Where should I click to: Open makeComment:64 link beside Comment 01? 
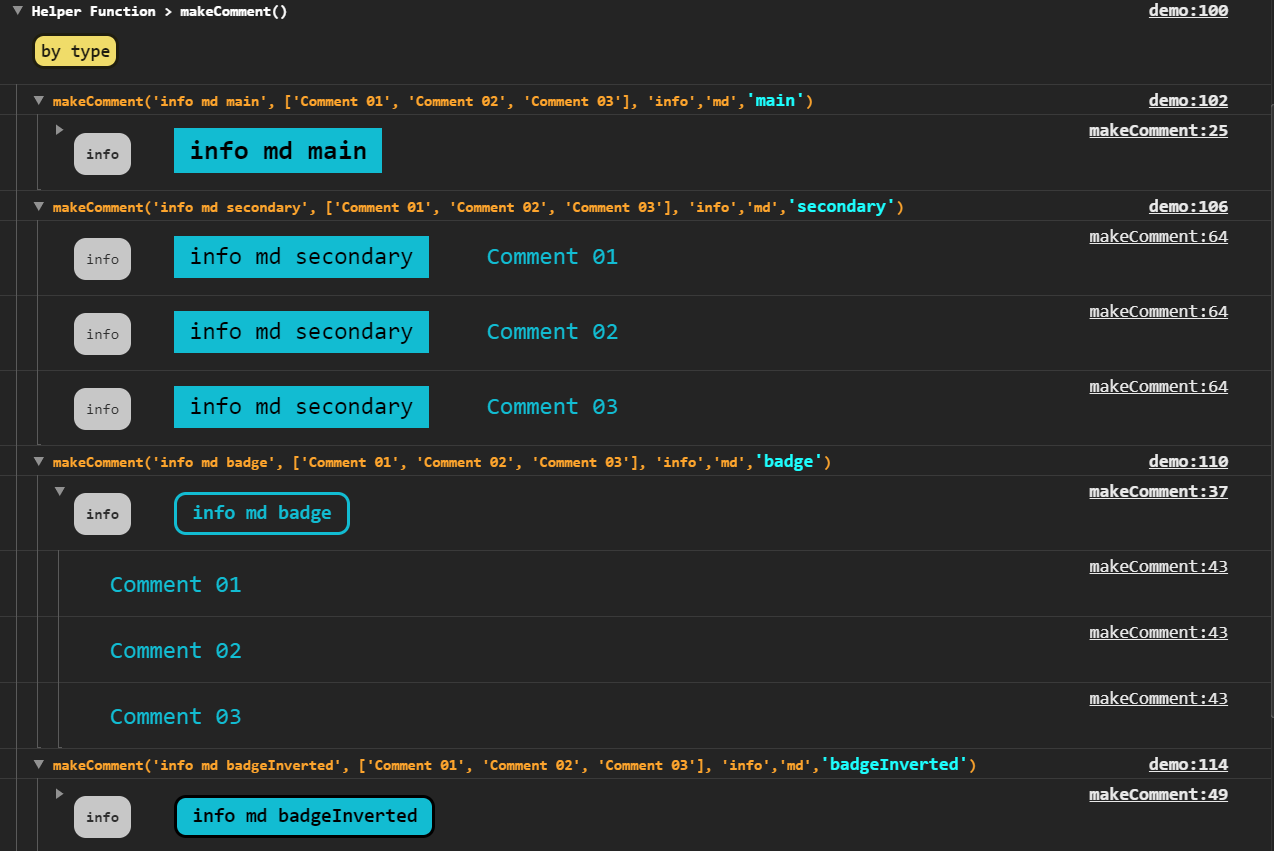click(1158, 236)
